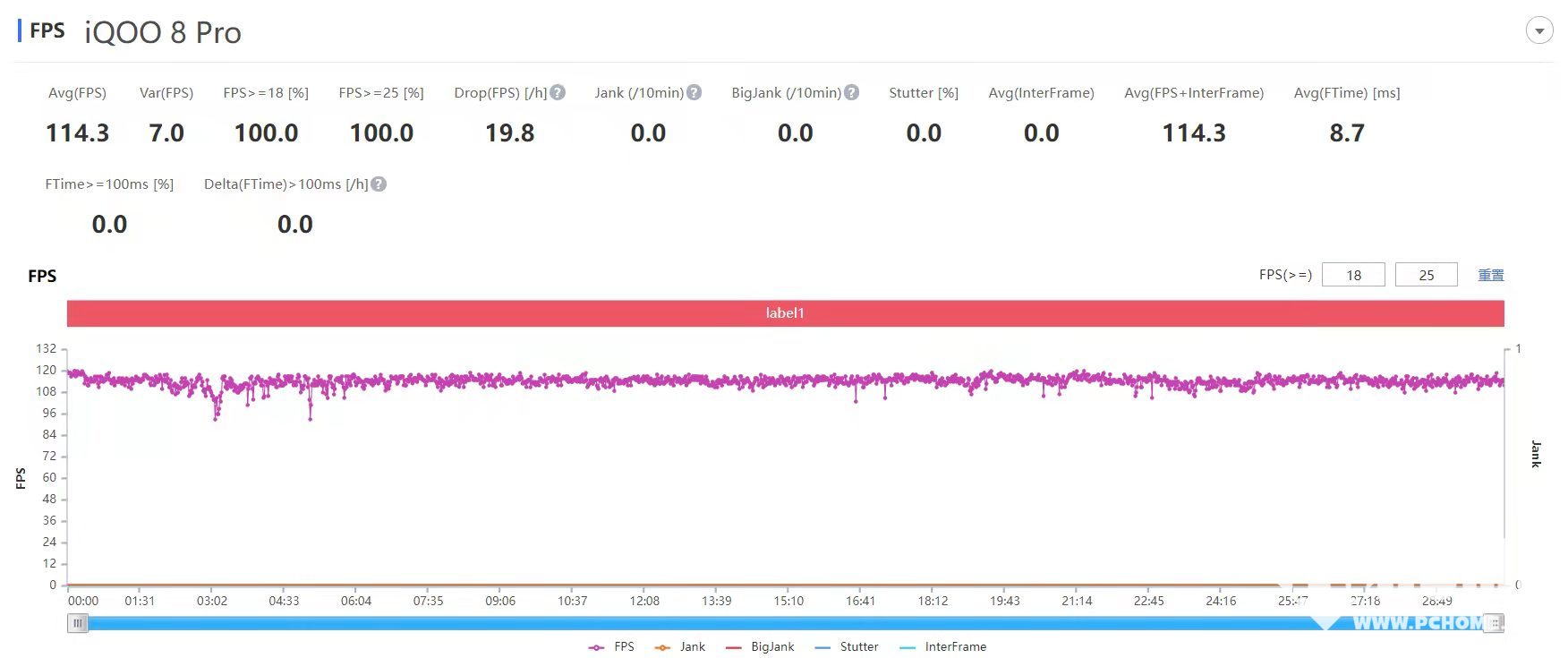This screenshot has width=1568, height=658.
Task: Click help icon beside Delta(FTime)>100ms
Action: [379, 184]
